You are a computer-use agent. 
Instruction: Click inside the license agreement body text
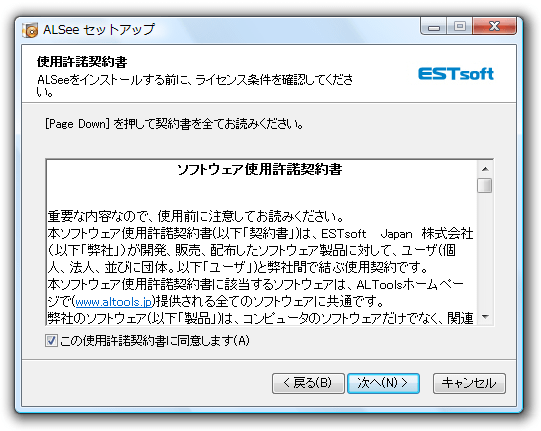coord(260,267)
